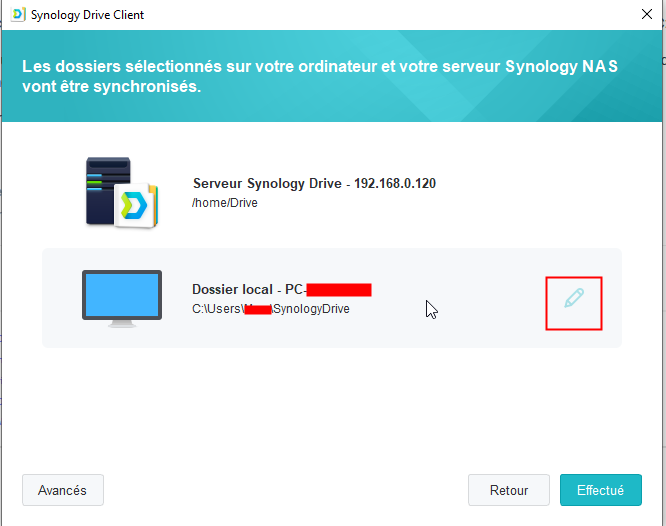Image resolution: width=666 pixels, height=526 pixels.
Task: Select the /home/Drive server path text
Action: click(225, 203)
